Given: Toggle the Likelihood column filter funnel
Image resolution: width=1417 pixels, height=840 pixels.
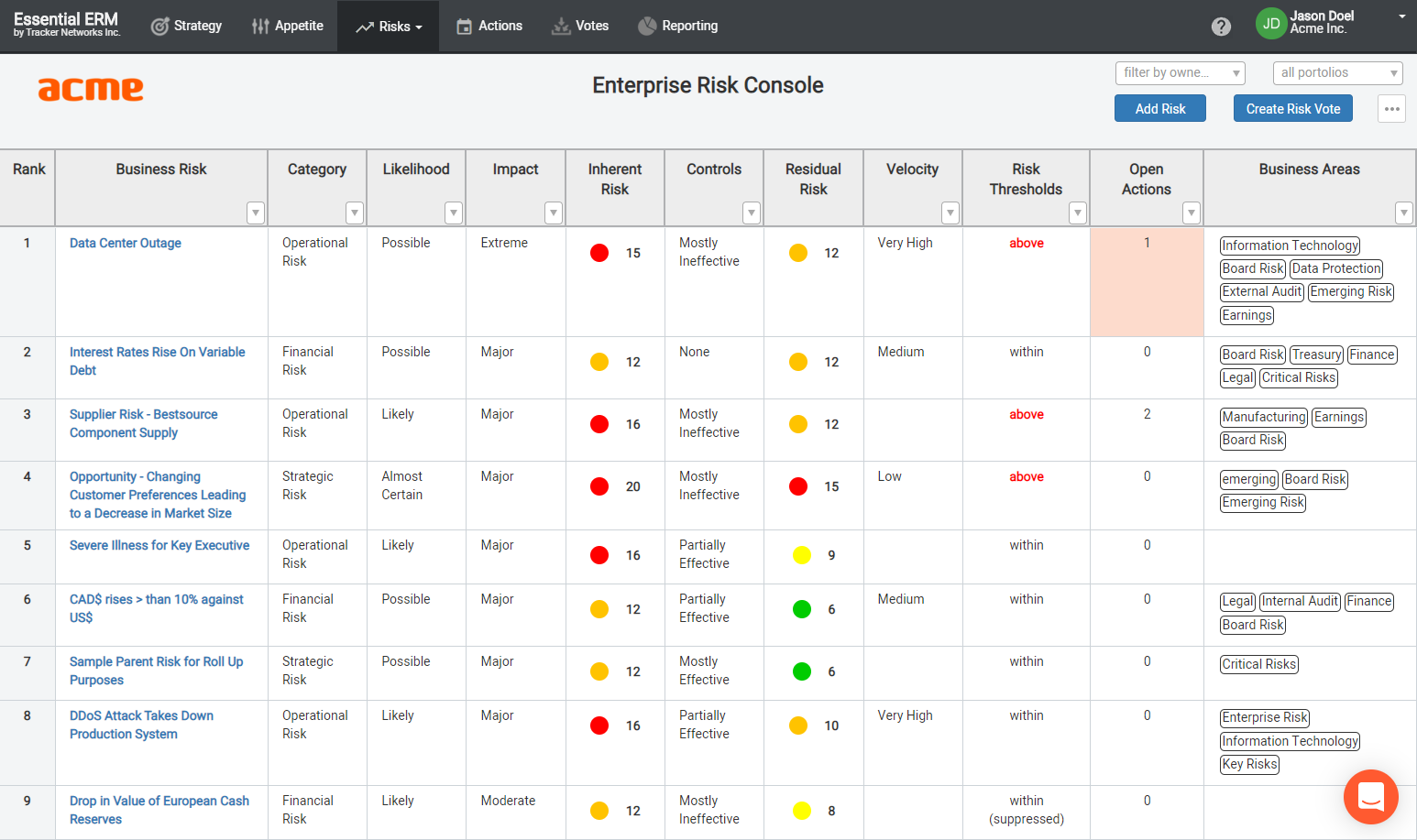Looking at the screenshot, I should tap(454, 213).
